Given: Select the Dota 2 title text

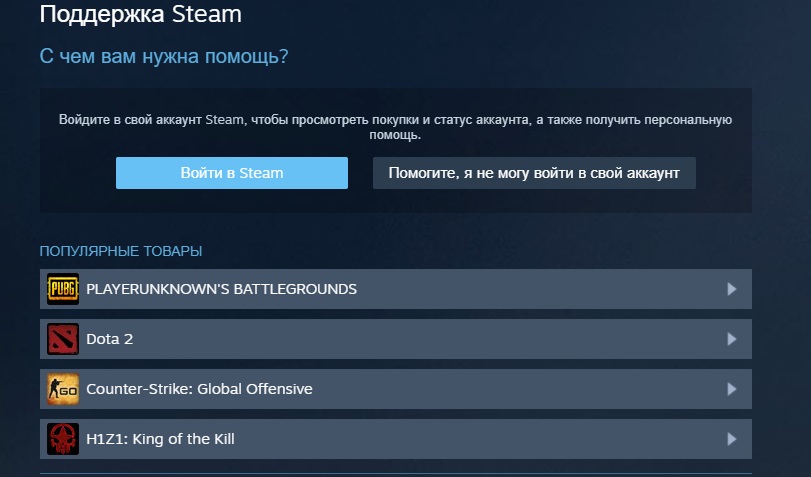Looking at the screenshot, I should coord(110,339).
